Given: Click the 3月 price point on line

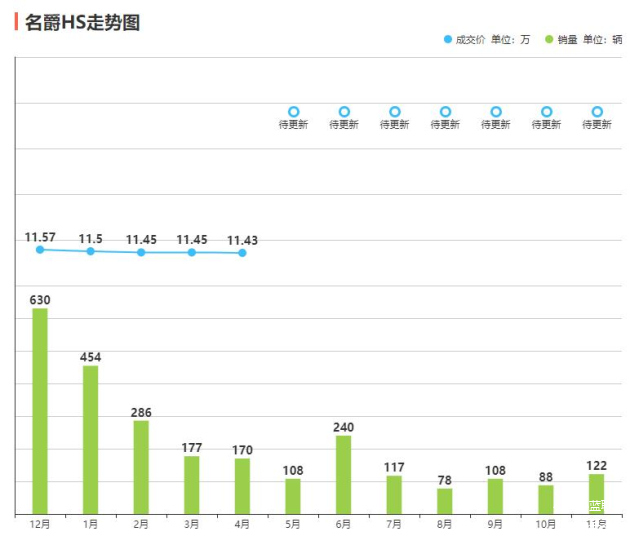Looking at the screenshot, I should click(192, 252).
